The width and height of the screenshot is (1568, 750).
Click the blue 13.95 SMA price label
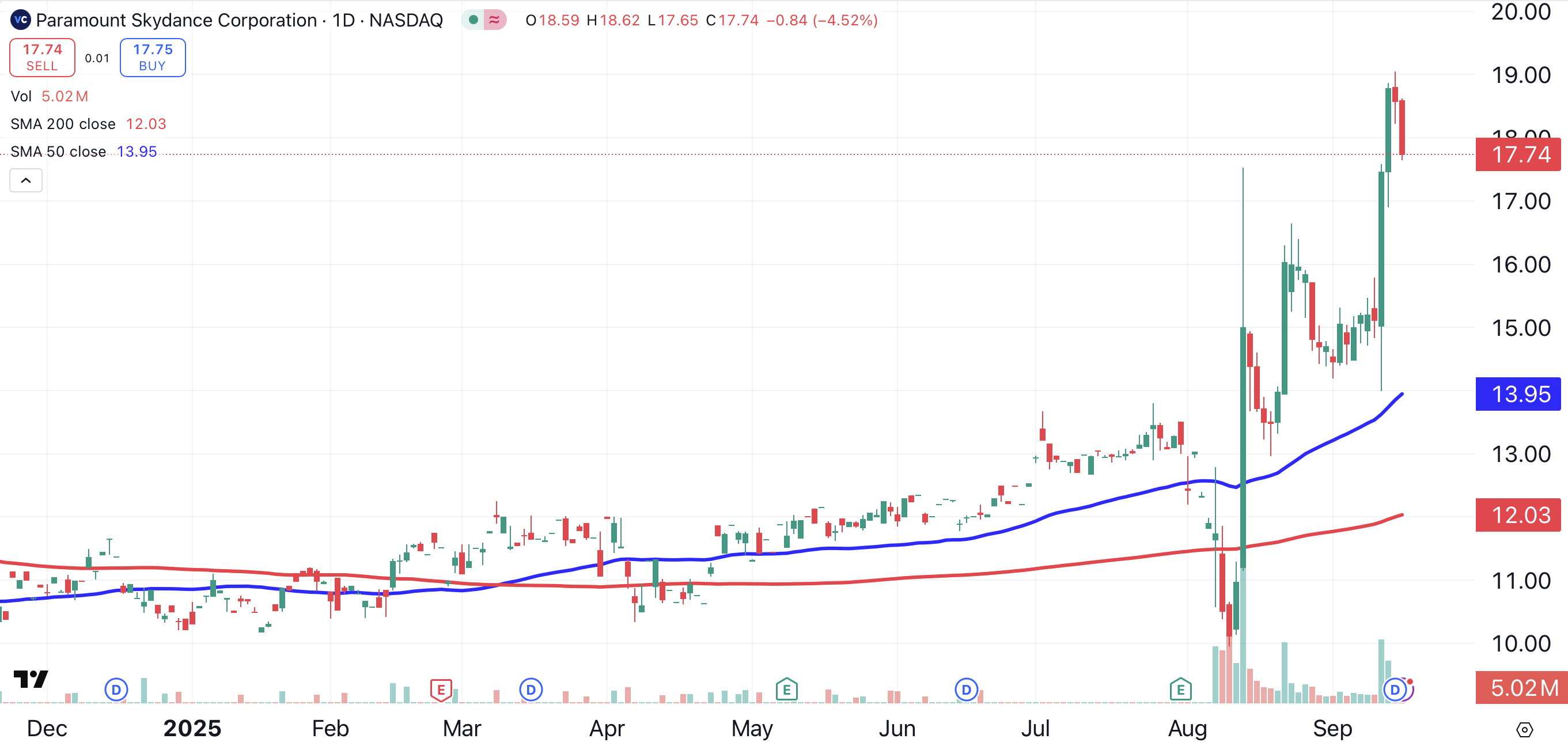click(x=1518, y=394)
